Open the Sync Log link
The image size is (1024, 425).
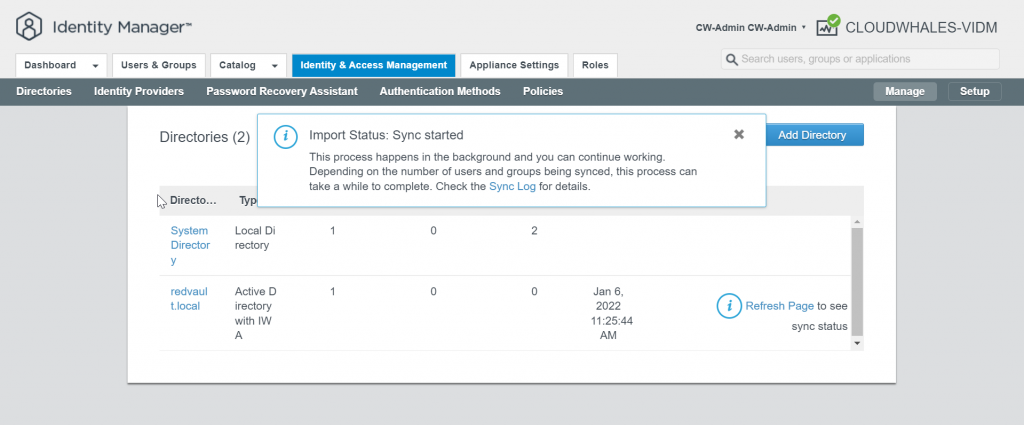512,186
